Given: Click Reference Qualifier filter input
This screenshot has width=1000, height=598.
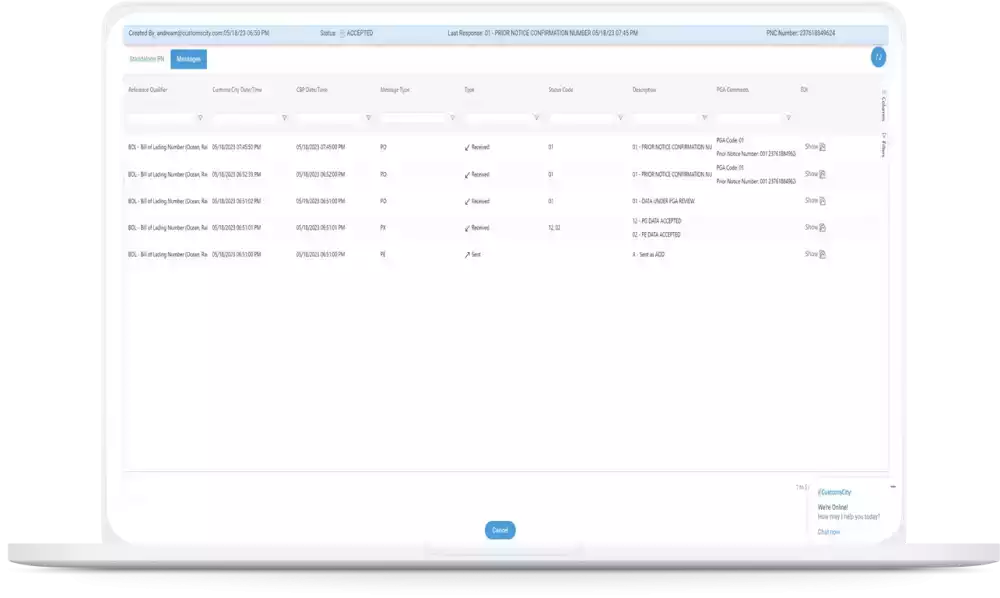Looking at the screenshot, I should click(161, 118).
